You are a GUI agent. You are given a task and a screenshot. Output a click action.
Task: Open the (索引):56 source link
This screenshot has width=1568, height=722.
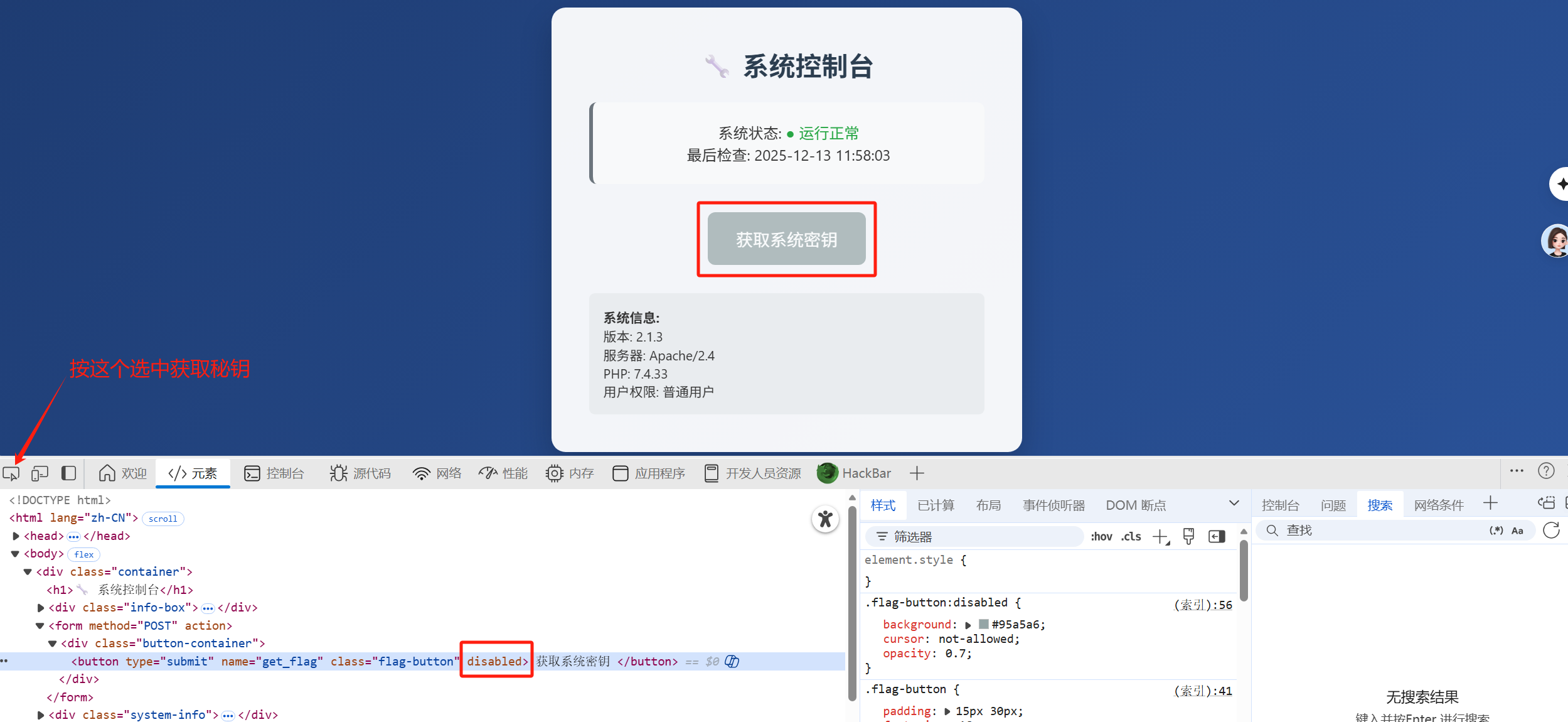(1203, 605)
